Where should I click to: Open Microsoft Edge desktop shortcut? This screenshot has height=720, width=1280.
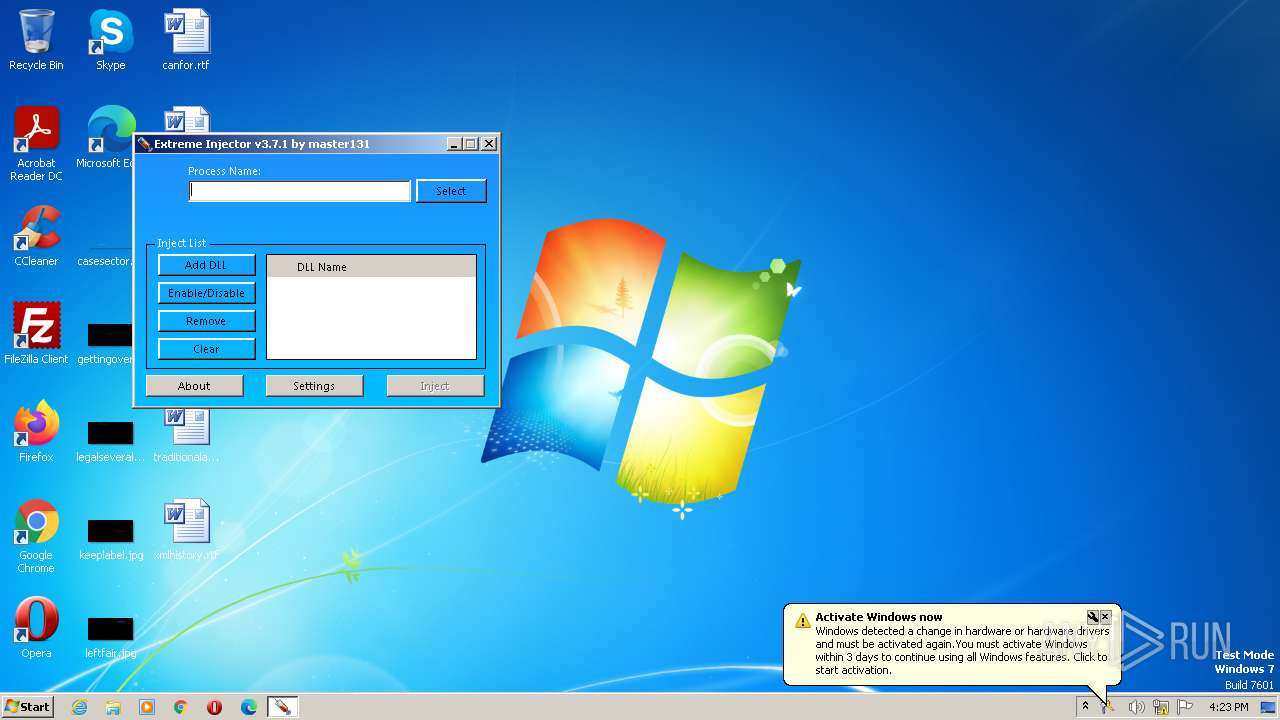coord(108,138)
